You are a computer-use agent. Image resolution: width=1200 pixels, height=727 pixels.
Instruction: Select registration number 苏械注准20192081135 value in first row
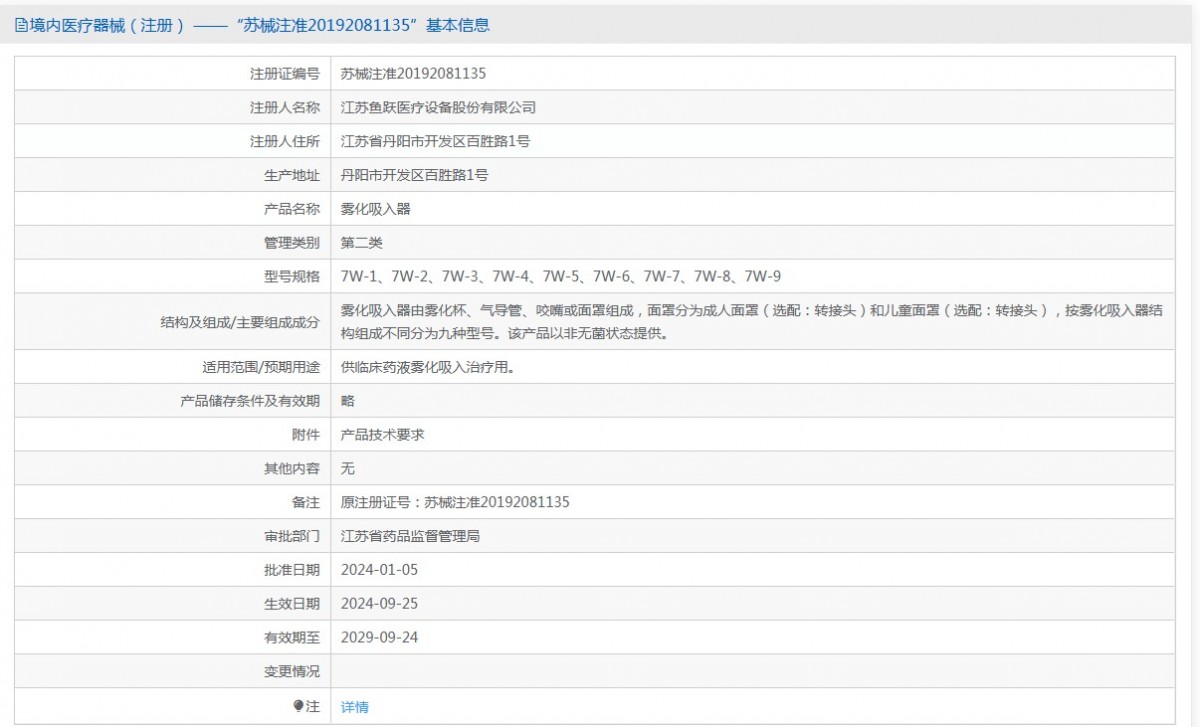click(413, 73)
